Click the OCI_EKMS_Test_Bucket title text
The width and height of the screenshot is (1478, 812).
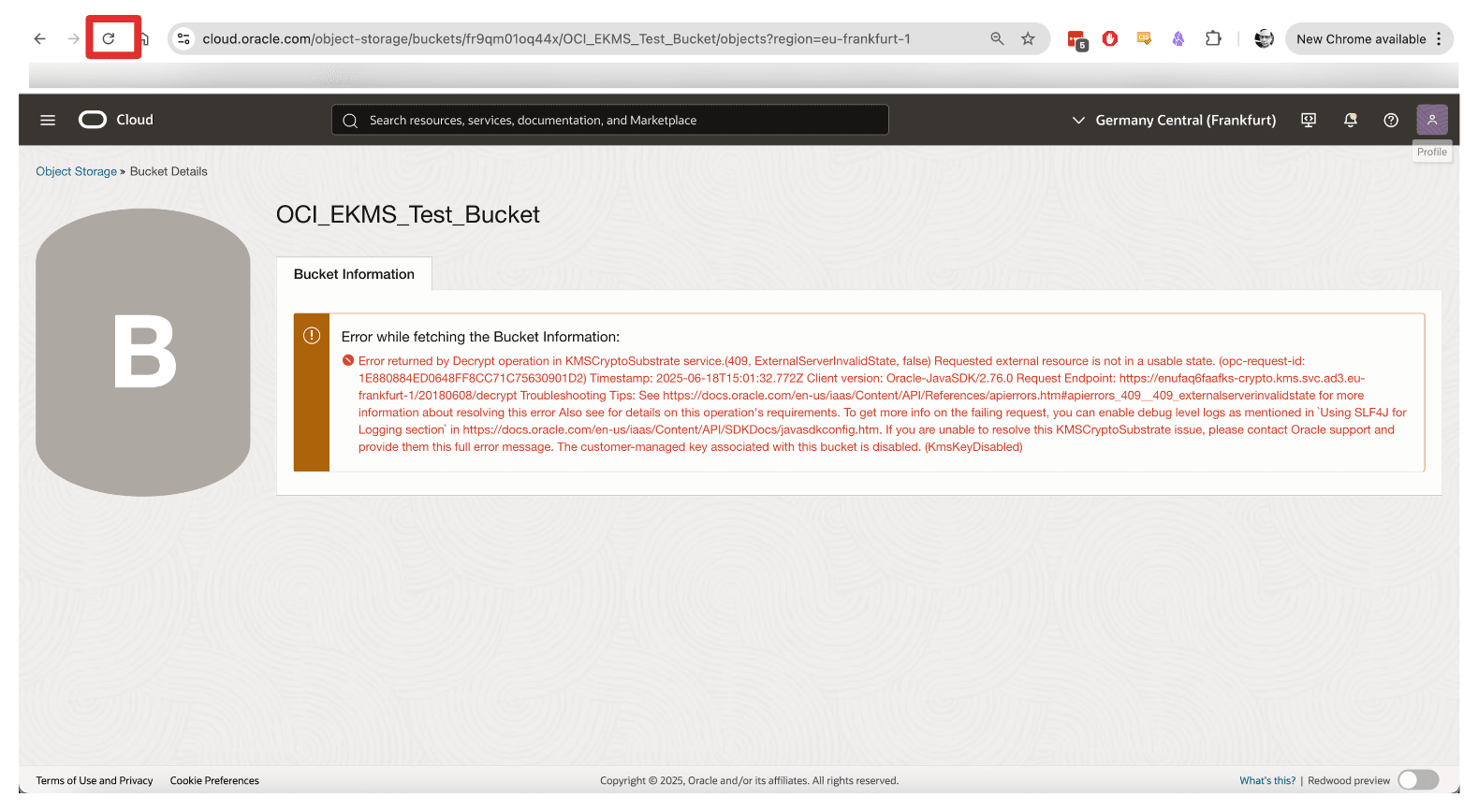point(408,214)
